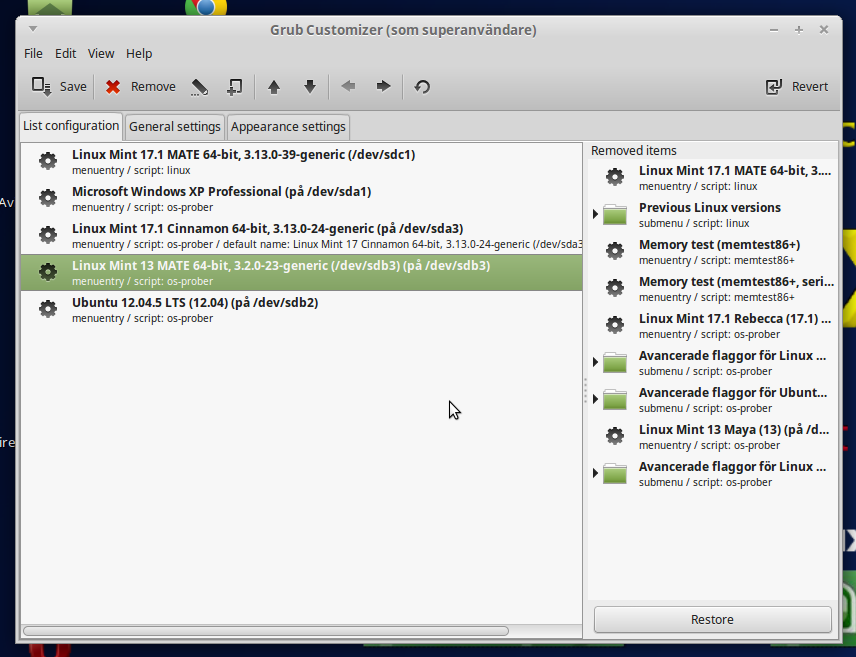Screen dimensions: 856x657
Task: Click the Save toolbar button
Action: coord(59,86)
